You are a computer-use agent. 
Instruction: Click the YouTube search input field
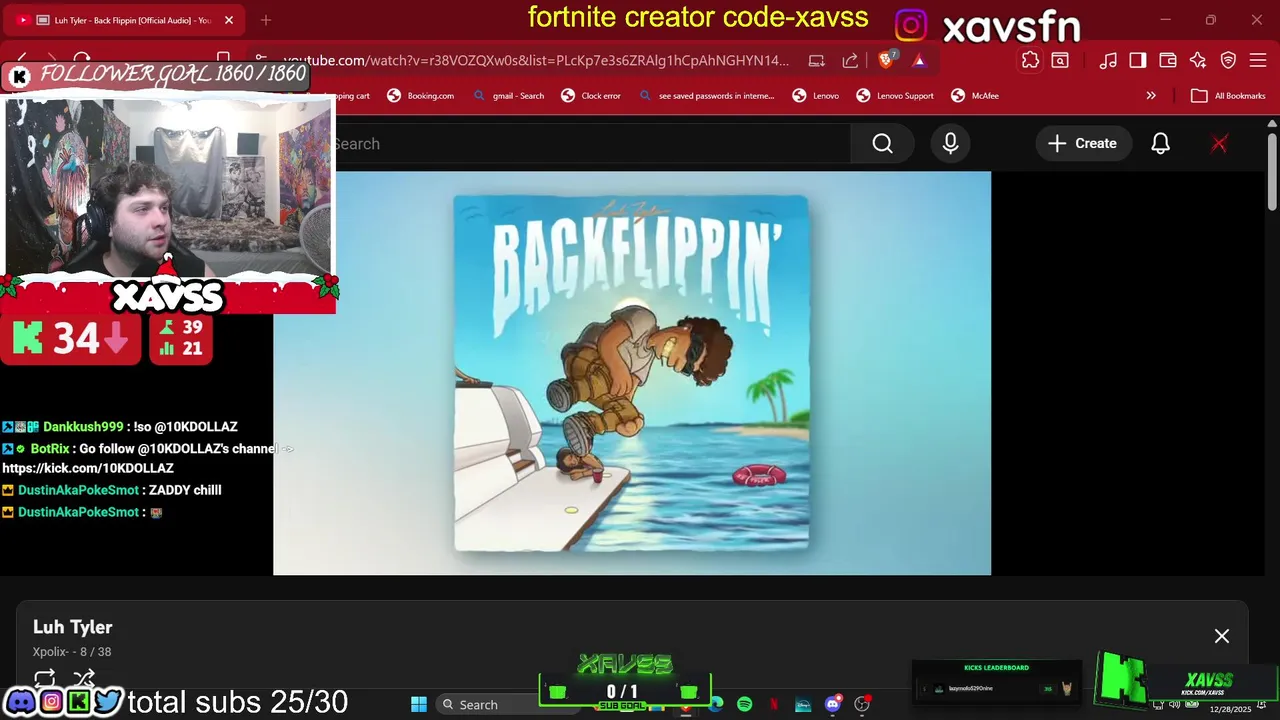coord(592,144)
